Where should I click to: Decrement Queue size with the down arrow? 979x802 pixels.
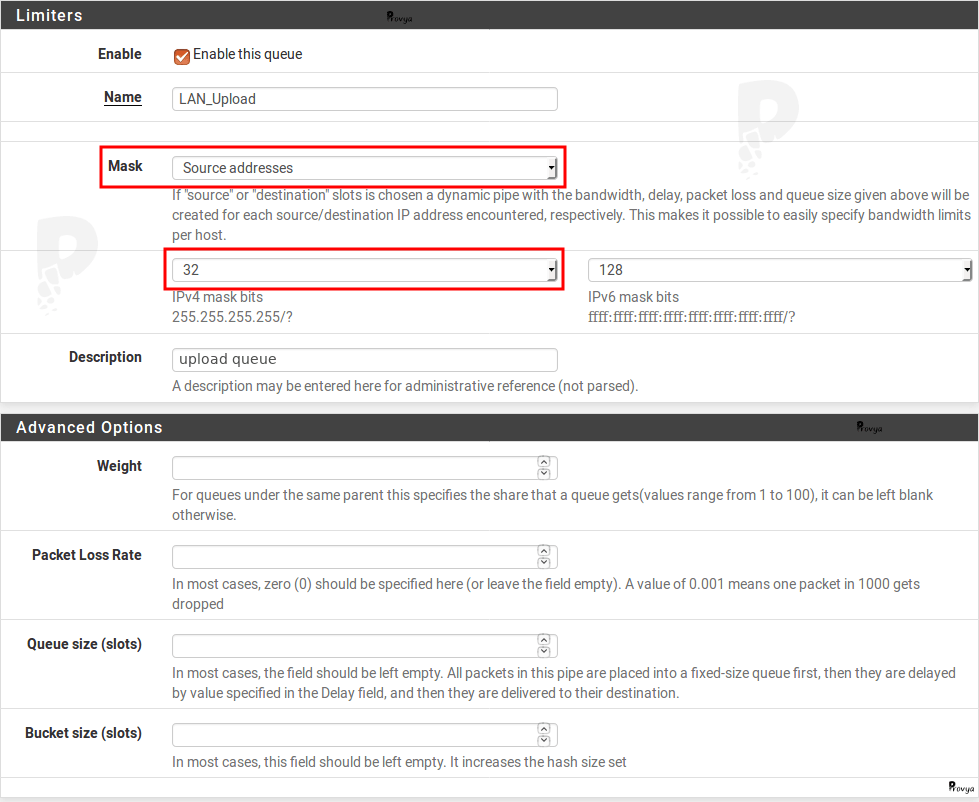point(544,651)
